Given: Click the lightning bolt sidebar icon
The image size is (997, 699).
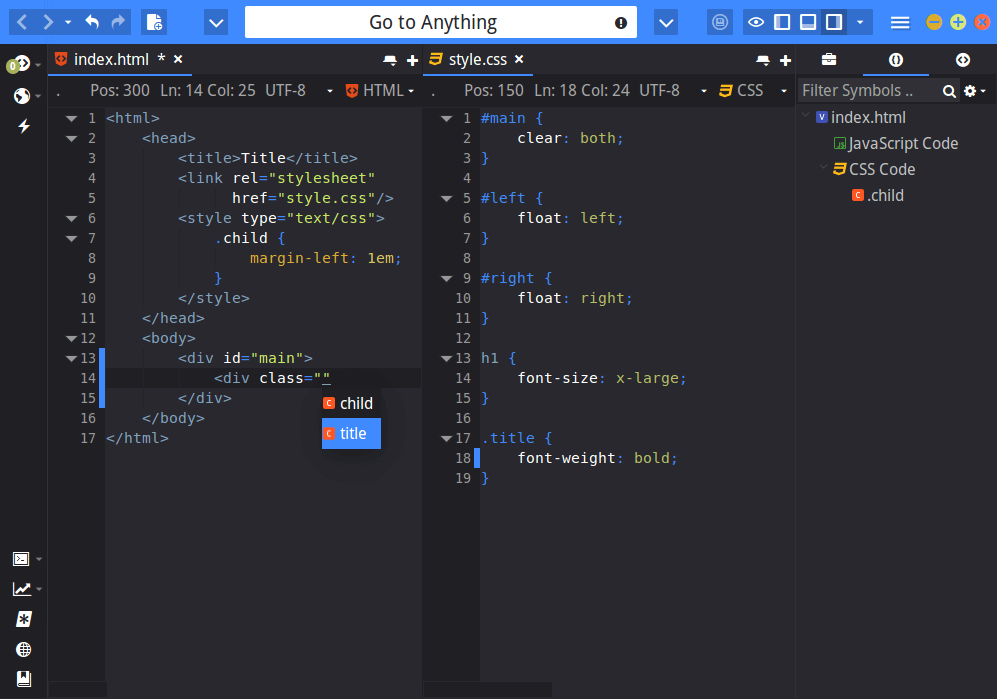Looking at the screenshot, I should 24,126.
